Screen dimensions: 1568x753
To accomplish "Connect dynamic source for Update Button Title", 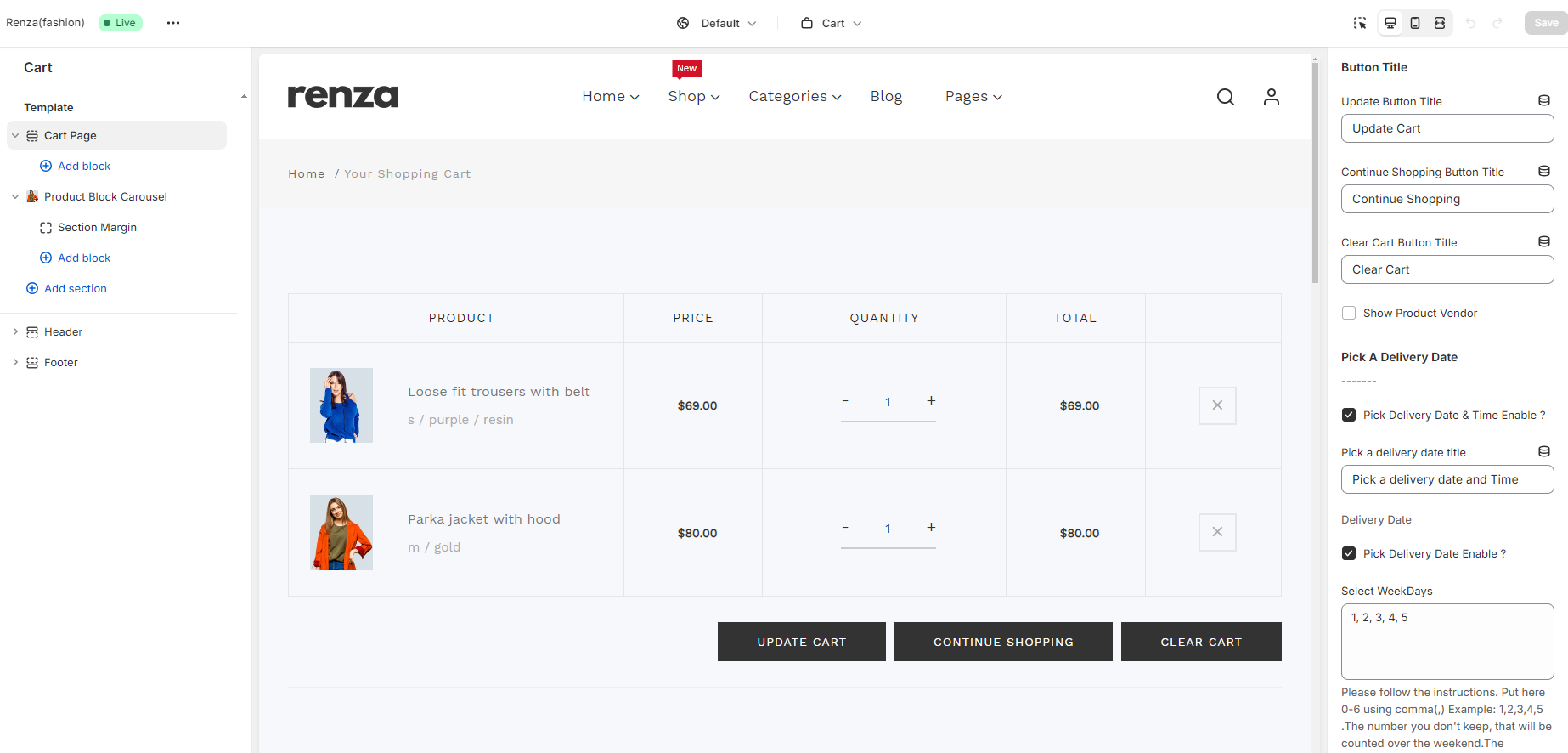I will [1544, 101].
